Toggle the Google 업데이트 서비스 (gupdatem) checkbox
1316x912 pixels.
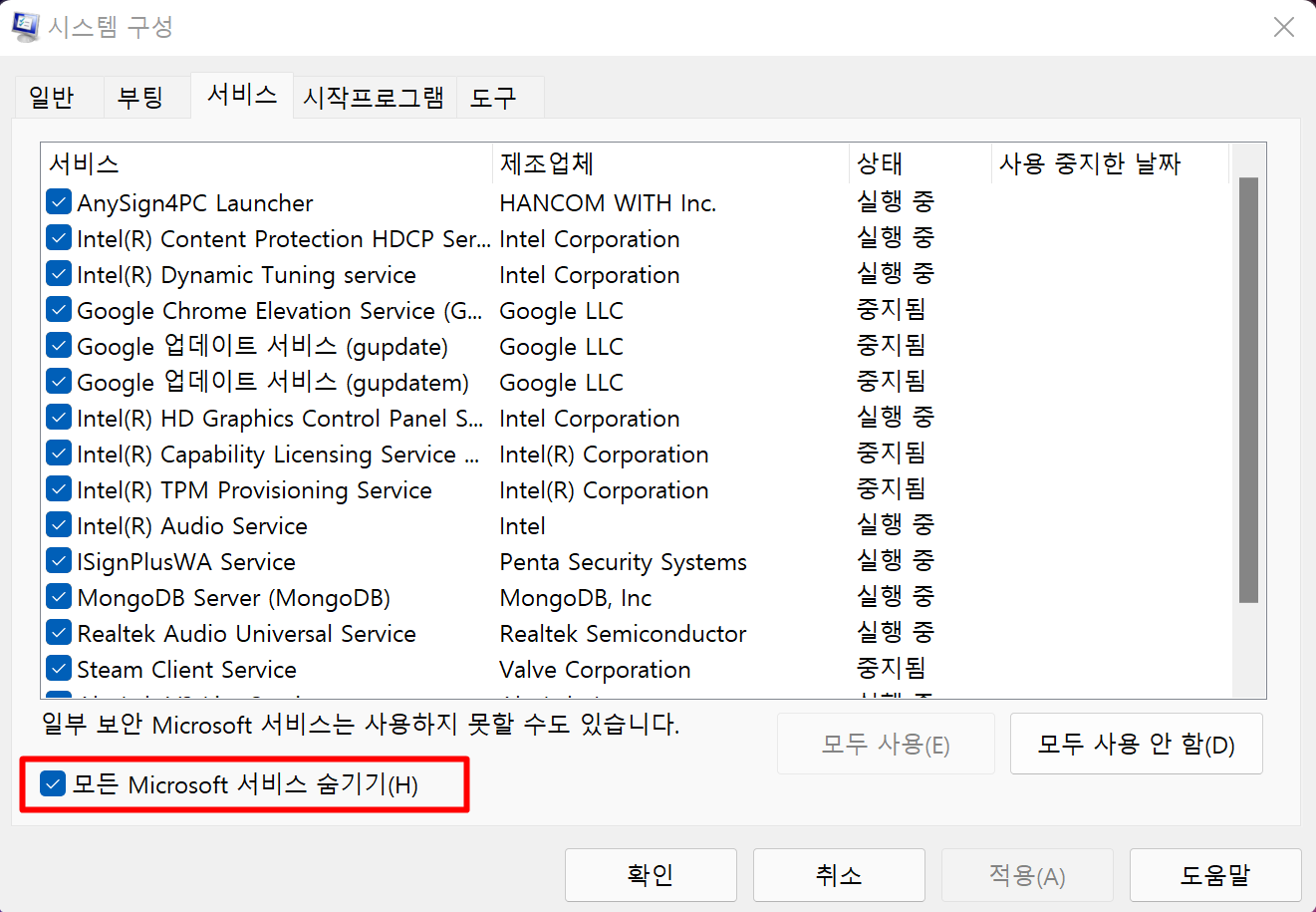point(59,382)
